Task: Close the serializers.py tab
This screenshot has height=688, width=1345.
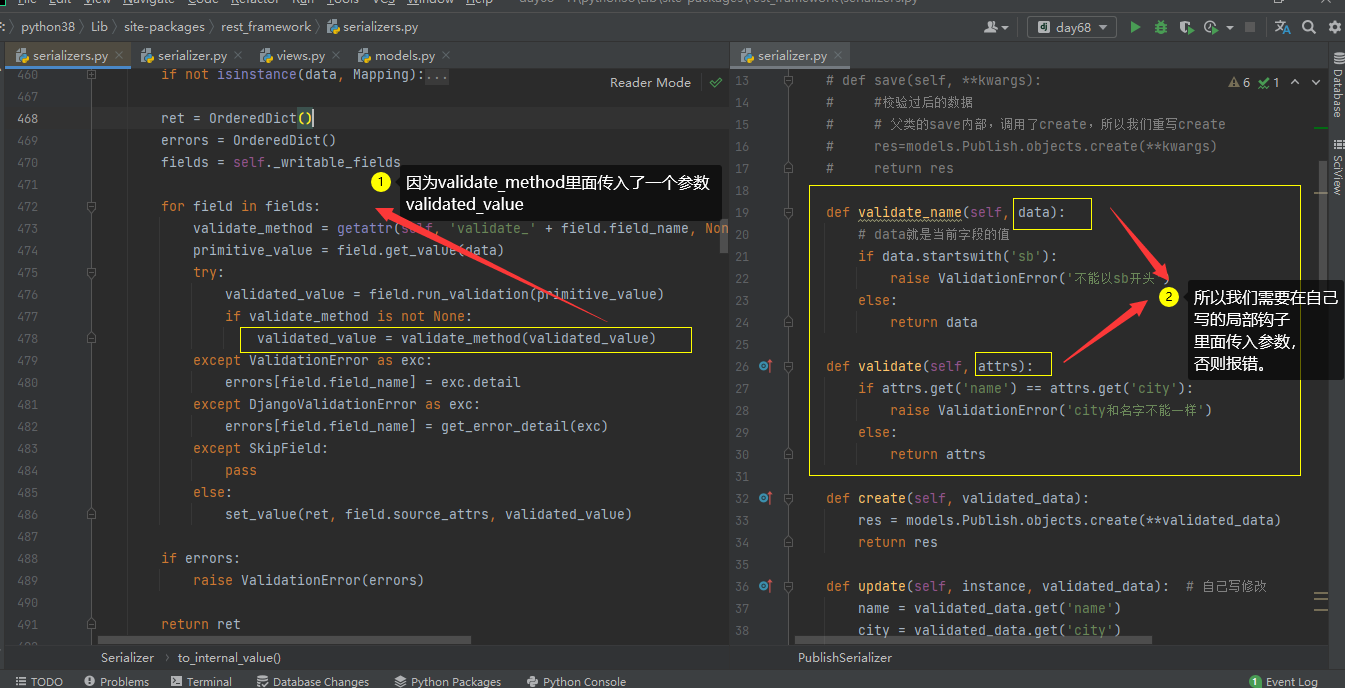Action: pyautogui.click(x=118, y=56)
